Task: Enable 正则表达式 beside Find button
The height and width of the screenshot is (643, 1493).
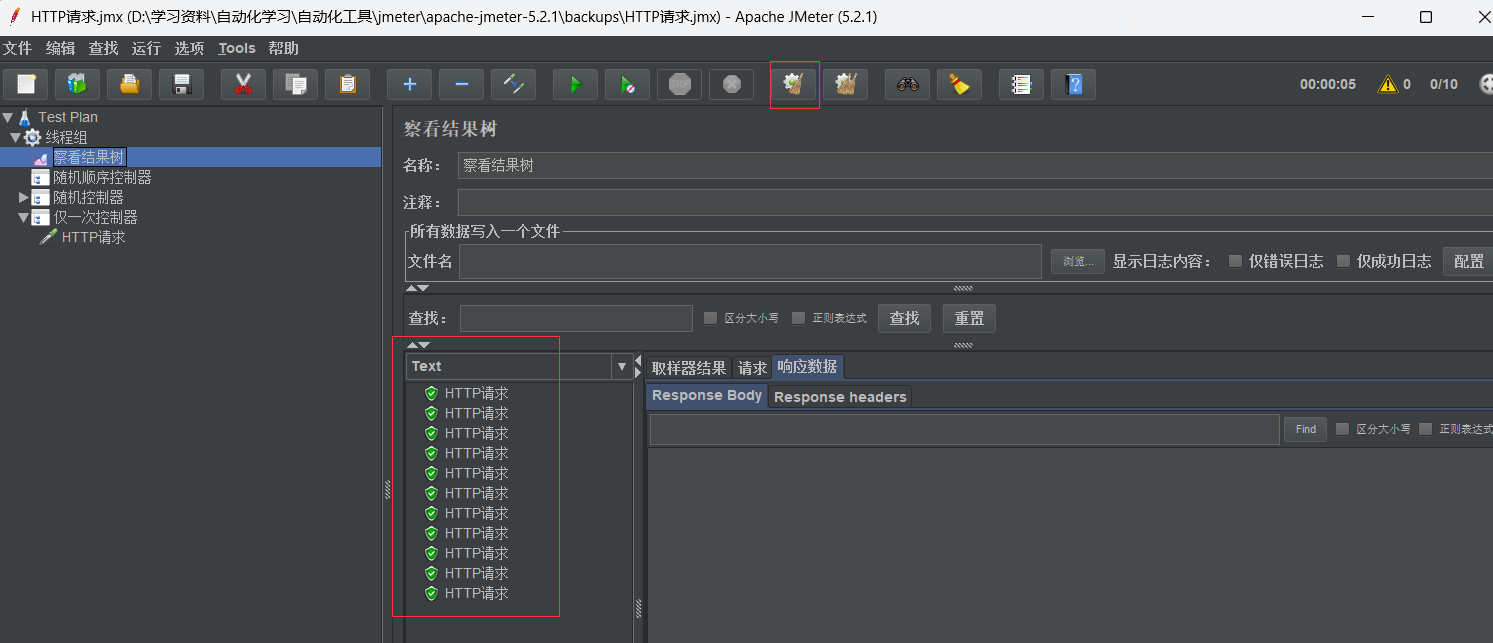Action: click(x=1425, y=429)
